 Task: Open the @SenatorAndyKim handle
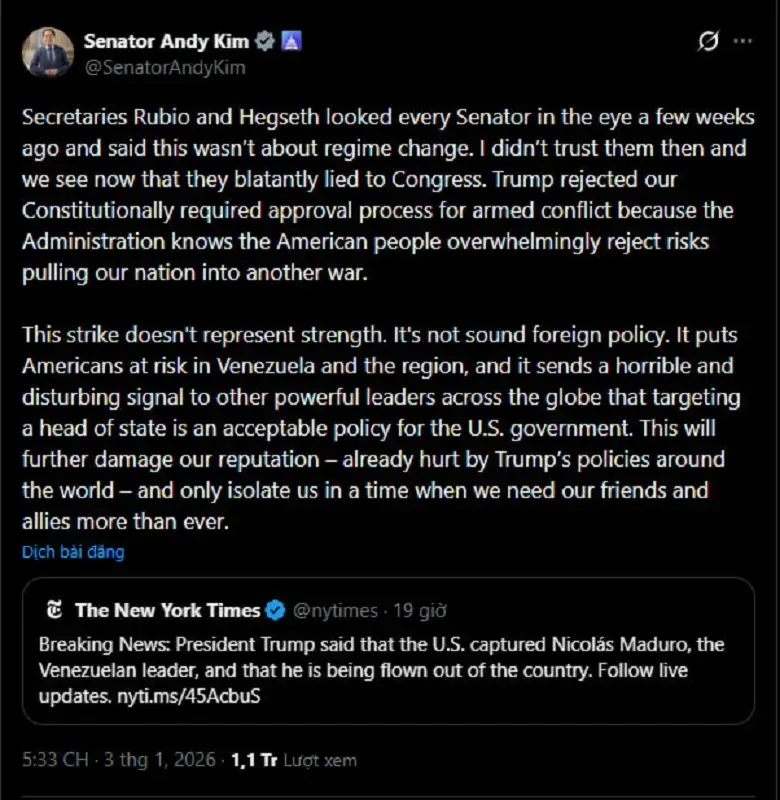(x=164, y=68)
